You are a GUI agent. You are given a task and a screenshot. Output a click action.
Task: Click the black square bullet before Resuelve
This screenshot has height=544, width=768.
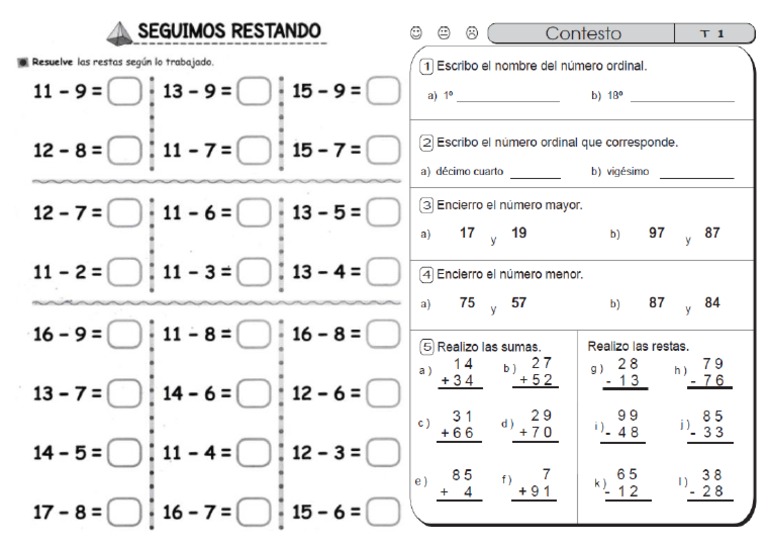coord(22,62)
